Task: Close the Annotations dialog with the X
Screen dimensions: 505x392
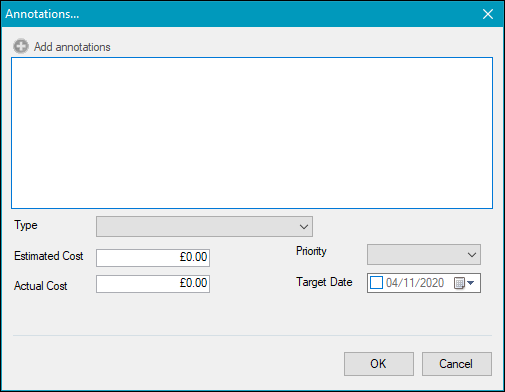Action: point(488,14)
